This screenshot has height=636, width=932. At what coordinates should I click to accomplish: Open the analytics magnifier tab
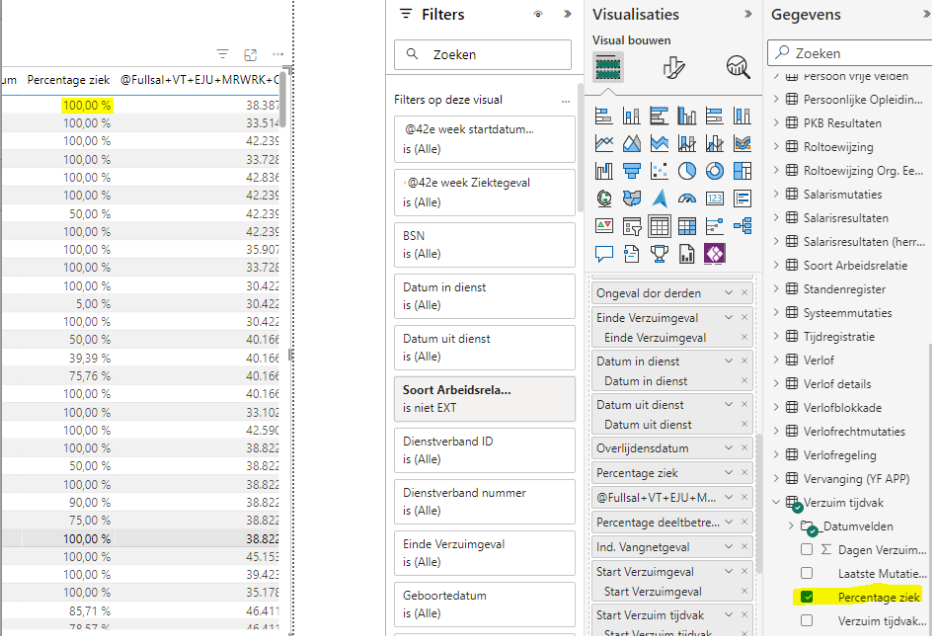point(738,67)
